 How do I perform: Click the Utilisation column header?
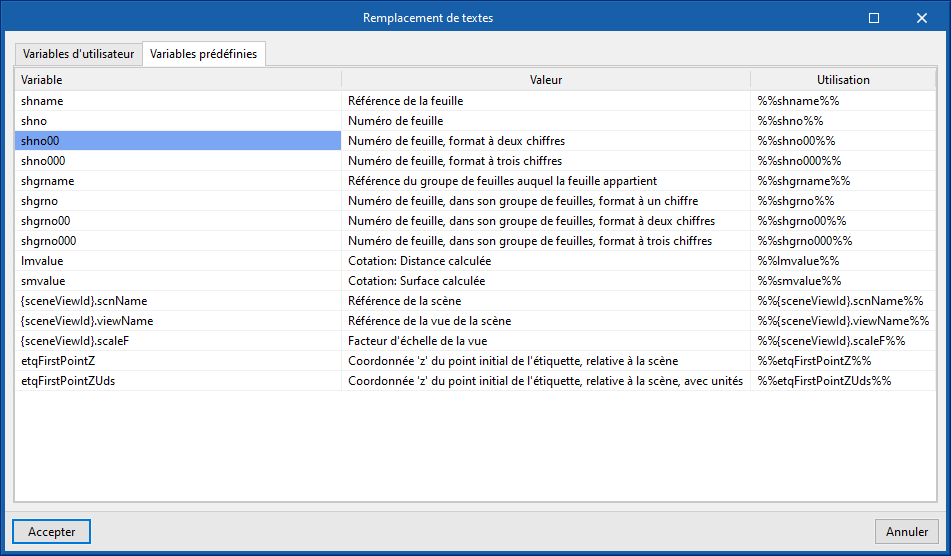tap(843, 79)
